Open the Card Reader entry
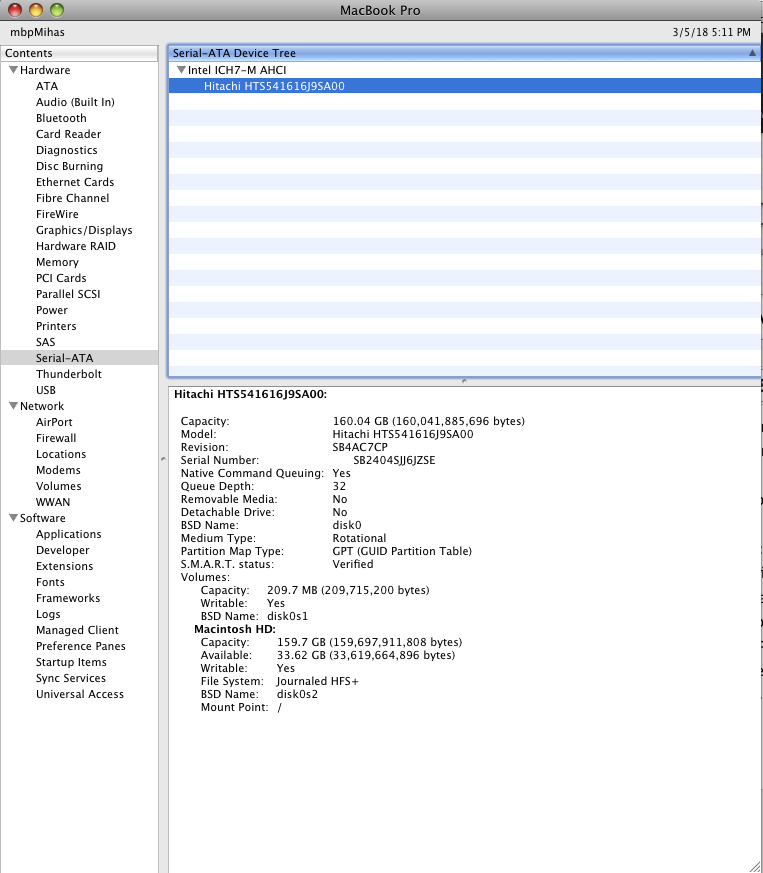Screen dimensions: 763x873 pyautogui.click(x=69, y=134)
